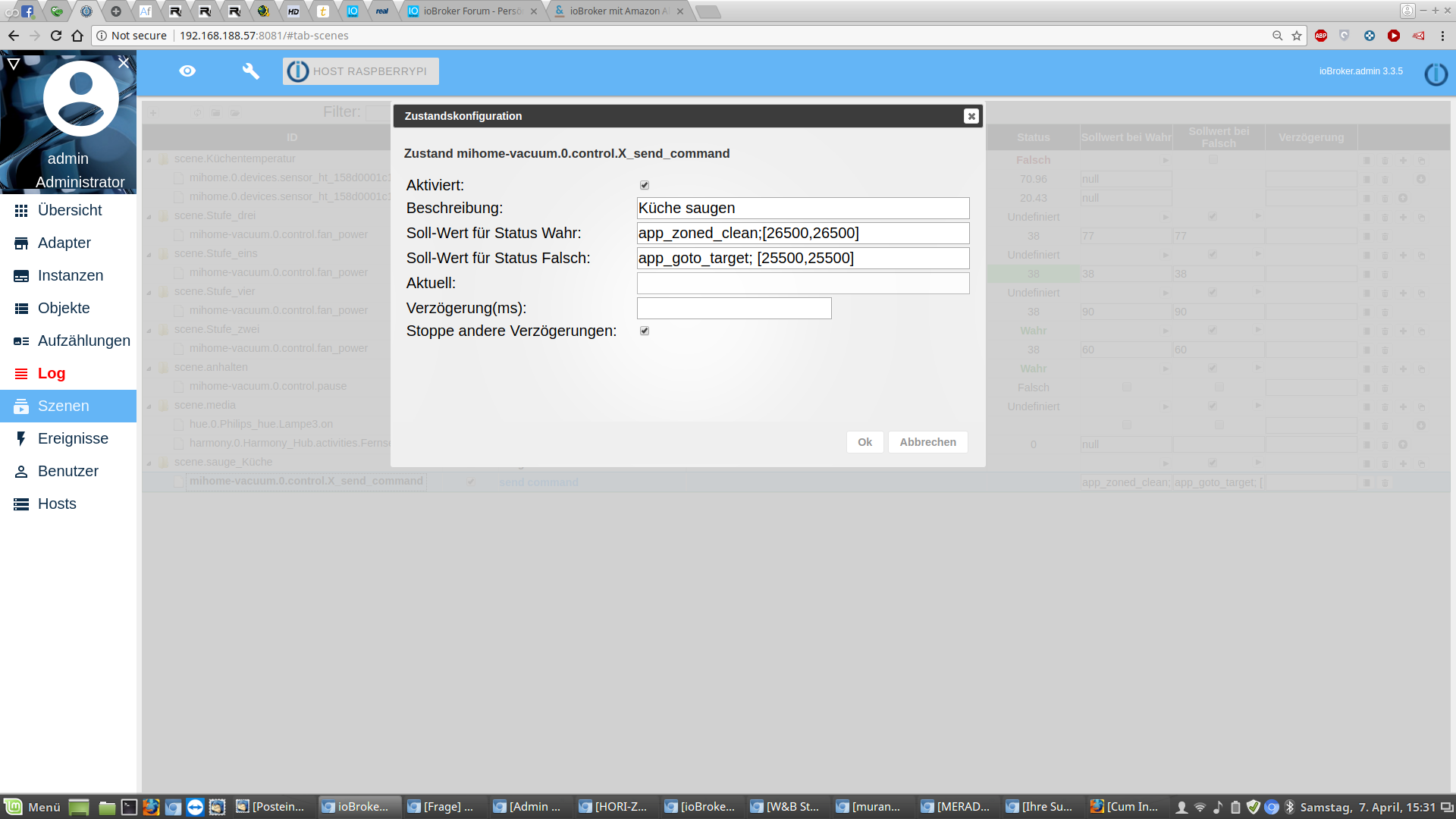Click the eye visibility icon in header

[x=187, y=71]
